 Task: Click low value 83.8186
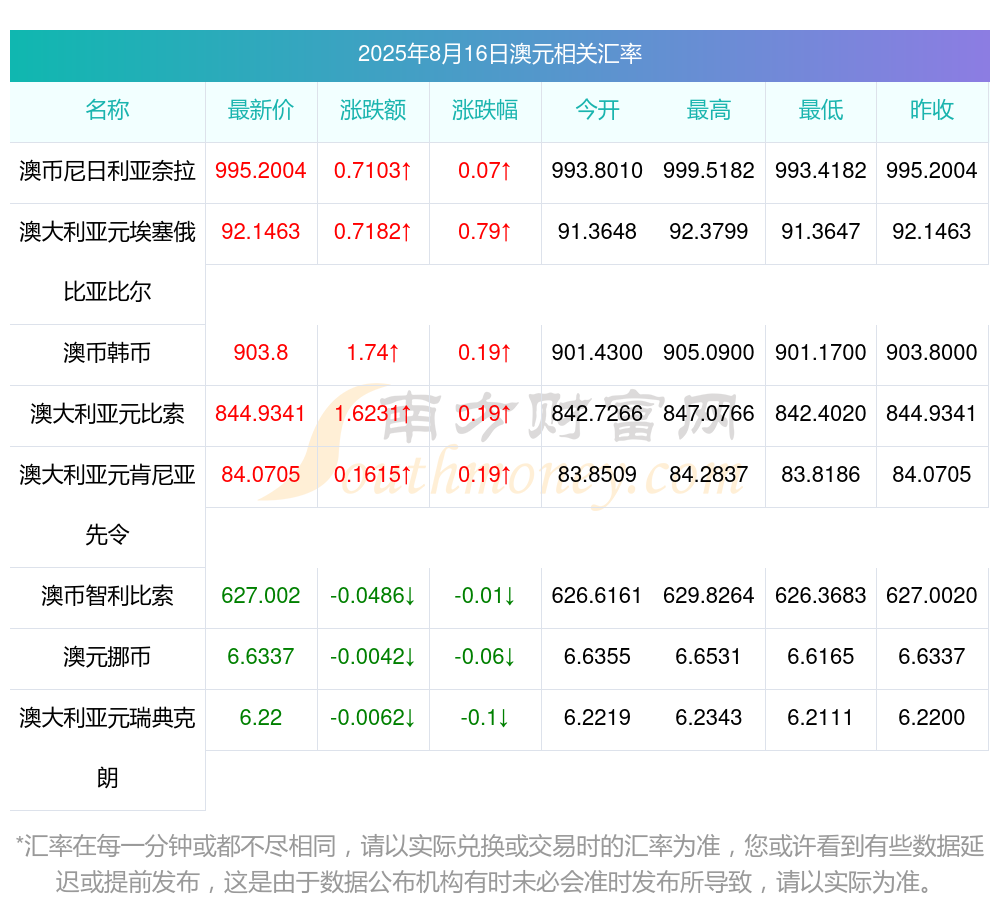point(821,474)
